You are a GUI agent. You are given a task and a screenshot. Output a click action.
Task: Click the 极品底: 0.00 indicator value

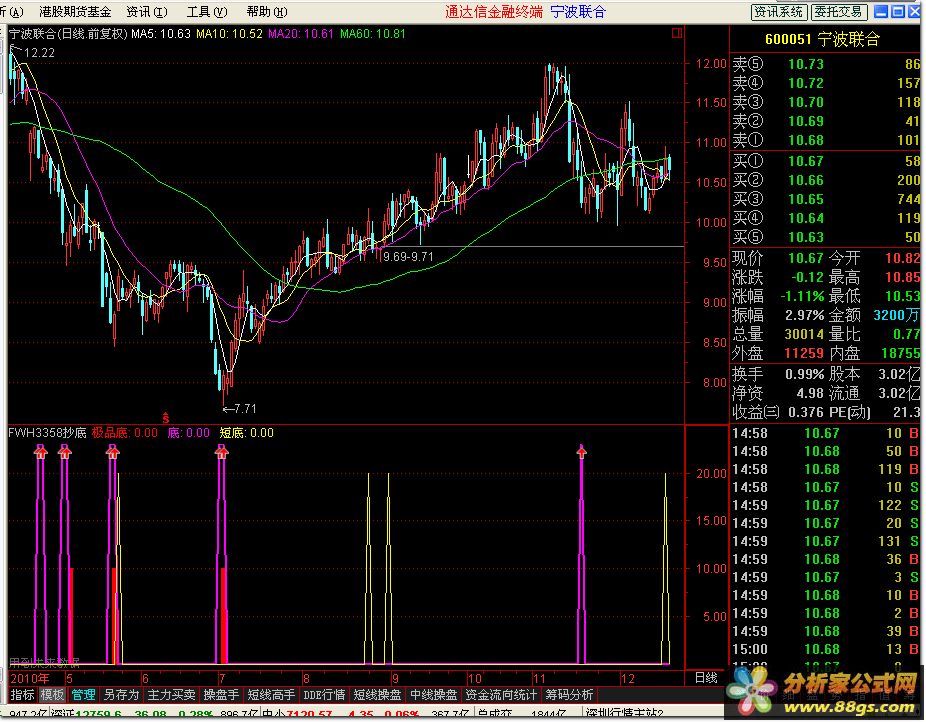pos(125,433)
